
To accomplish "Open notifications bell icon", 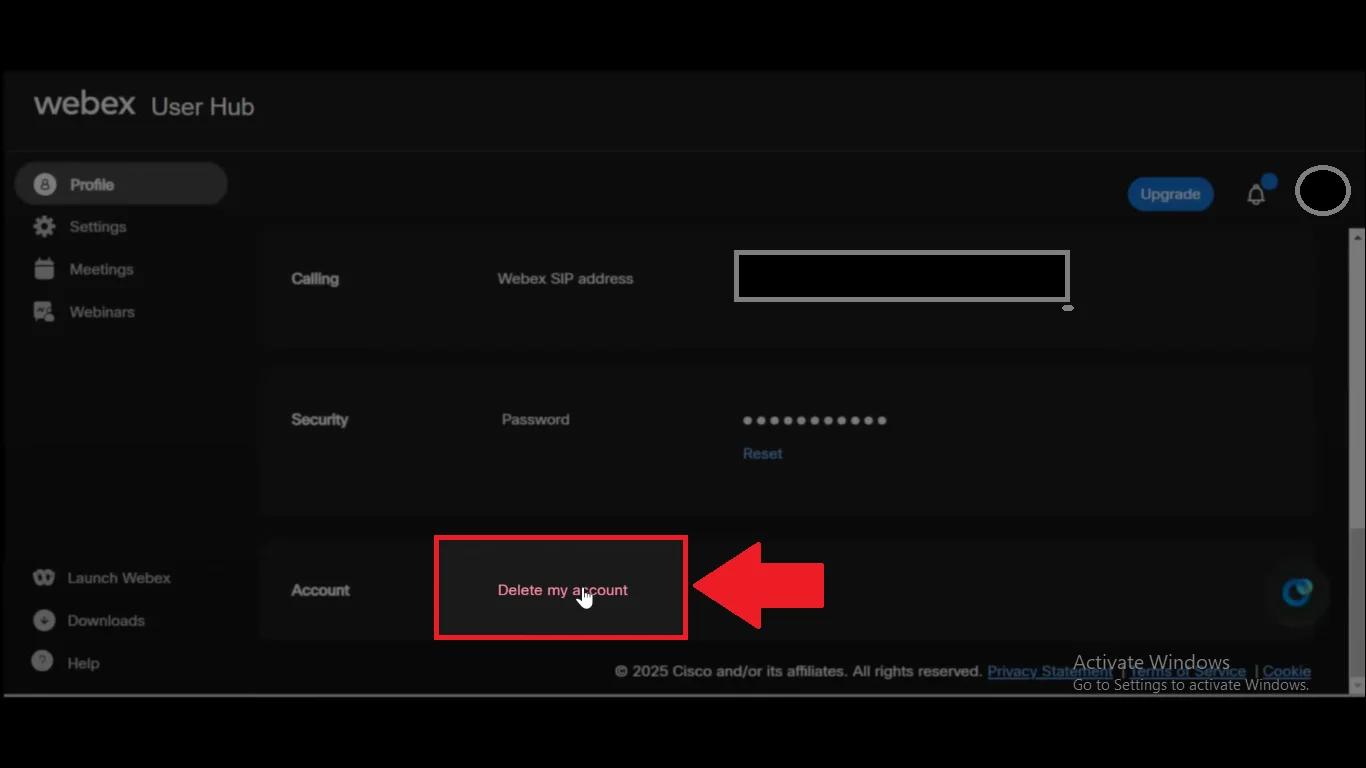I will (x=1256, y=195).
